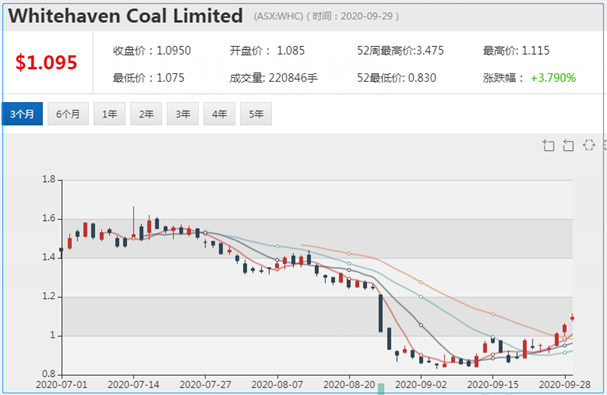This screenshot has width=607, height=395.
Task: Click the 1.2 y-axis label
Action: pyautogui.click(x=49, y=297)
